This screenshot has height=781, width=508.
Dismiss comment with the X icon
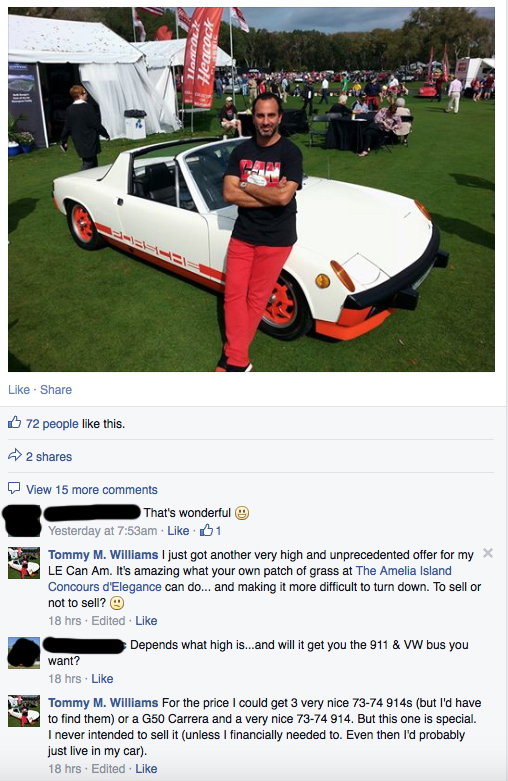(488, 553)
